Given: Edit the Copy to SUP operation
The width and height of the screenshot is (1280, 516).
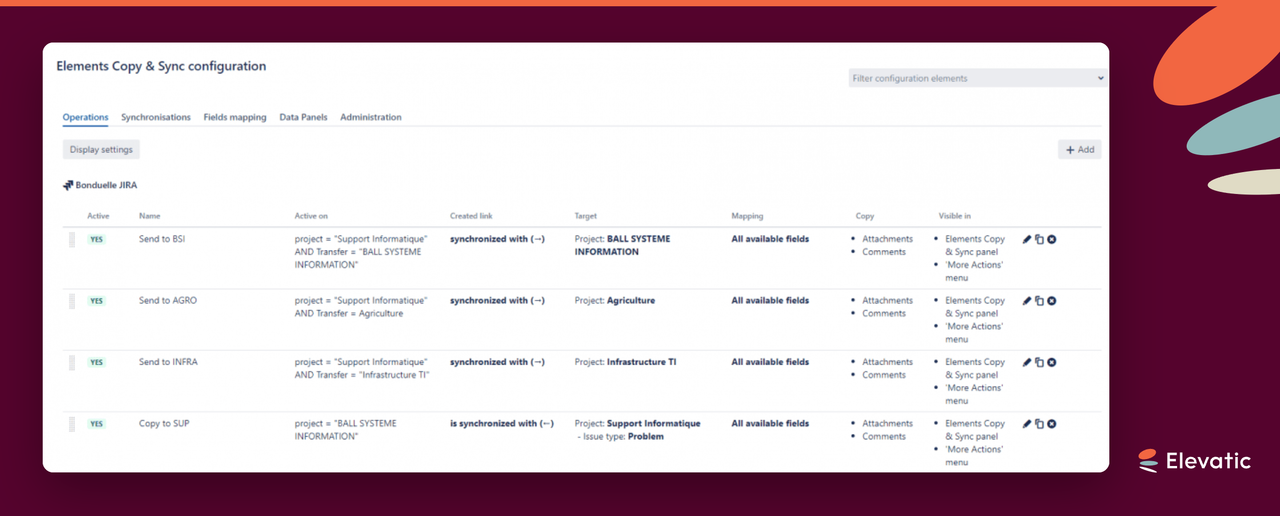Looking at the screenshot, I should 1027,424.
